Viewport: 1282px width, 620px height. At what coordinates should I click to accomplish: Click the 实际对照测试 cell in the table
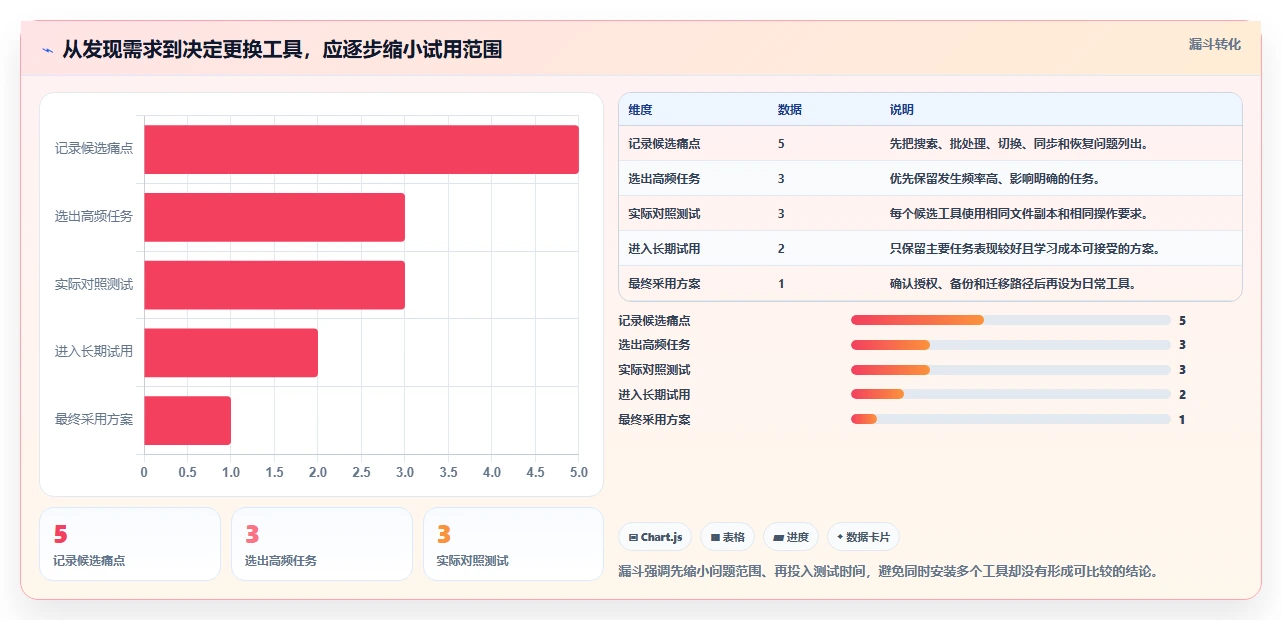click(x=664, y=214)
